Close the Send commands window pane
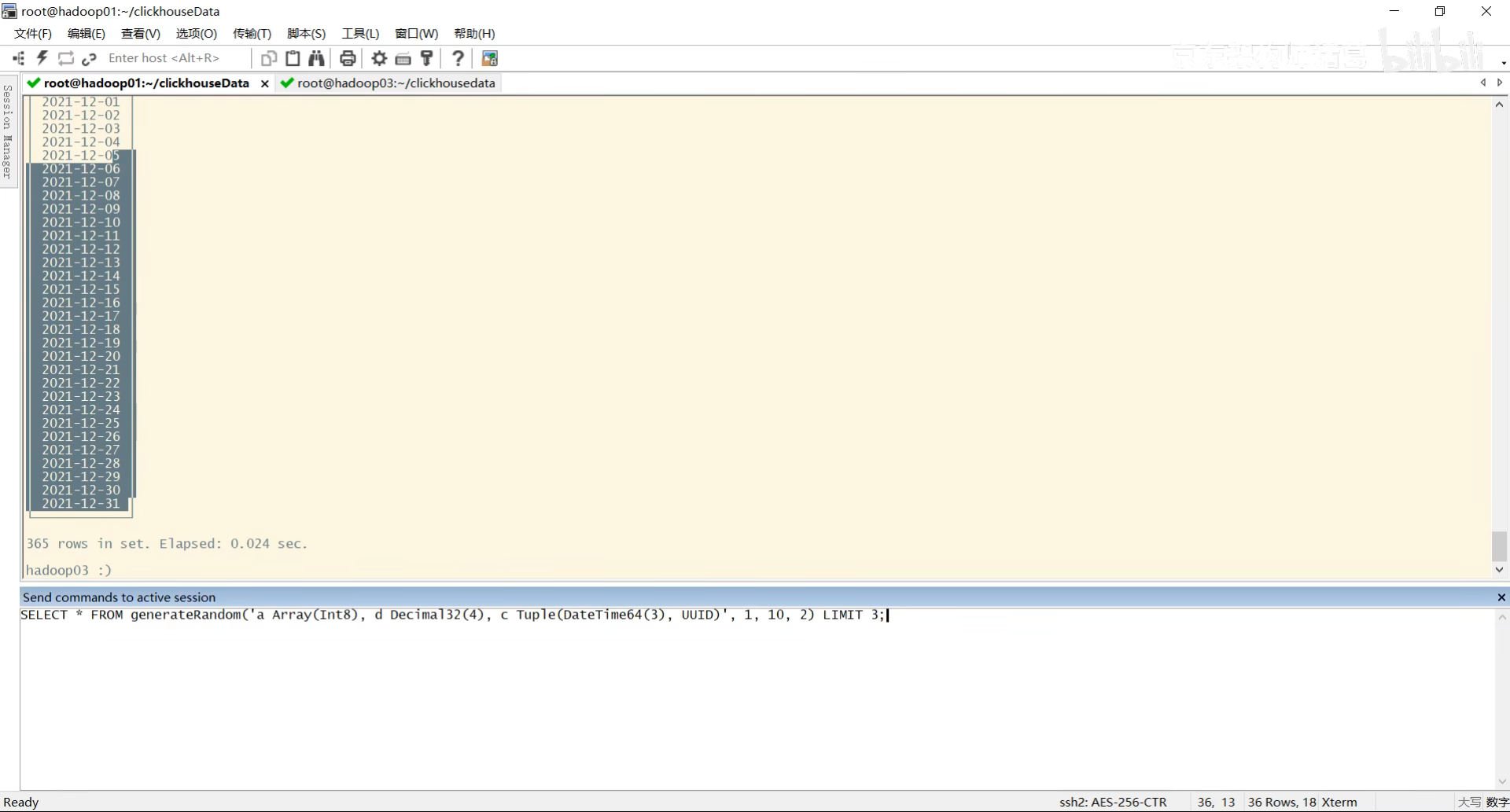This screenshot has width=1510, height=812. click(x=1501, y=597)
